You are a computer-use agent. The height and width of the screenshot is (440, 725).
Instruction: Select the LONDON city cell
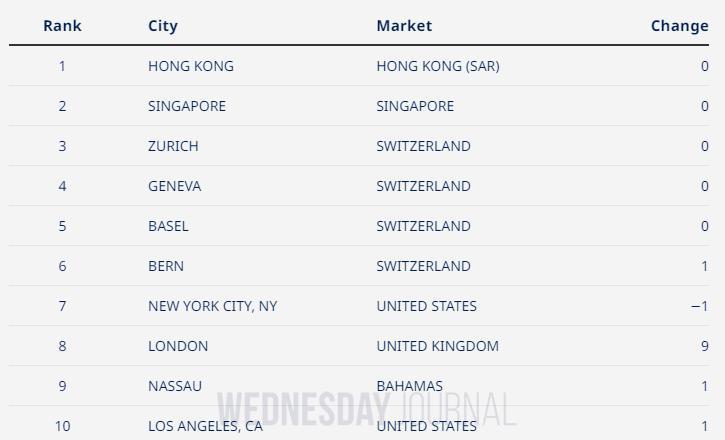[178, 346]
